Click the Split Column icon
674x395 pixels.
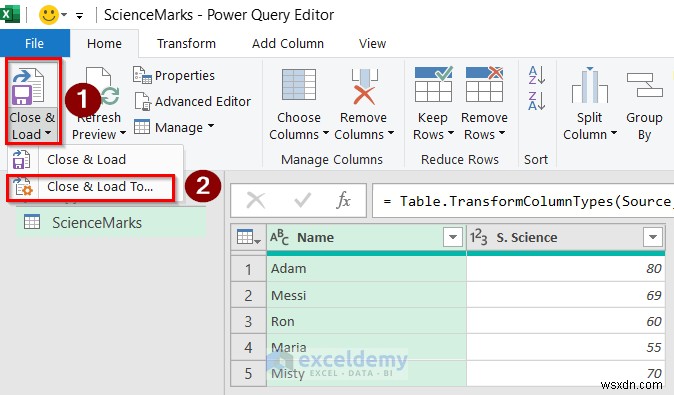tap(590, 85)
